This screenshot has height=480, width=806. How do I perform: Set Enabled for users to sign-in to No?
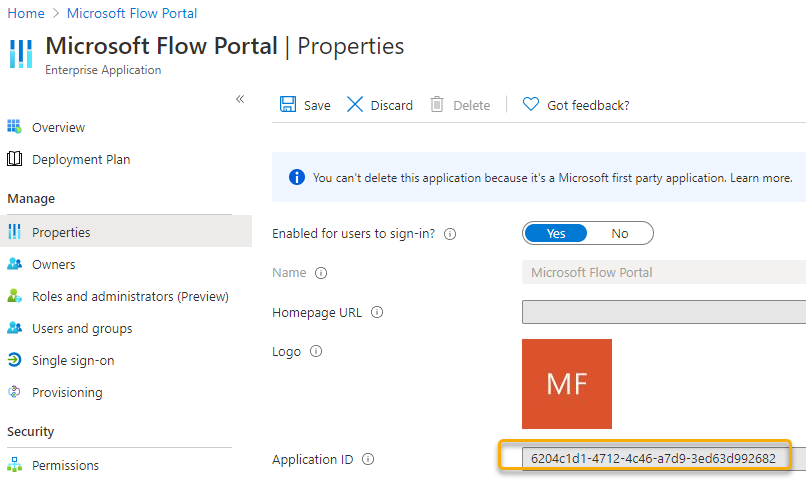tap(619, 234)
